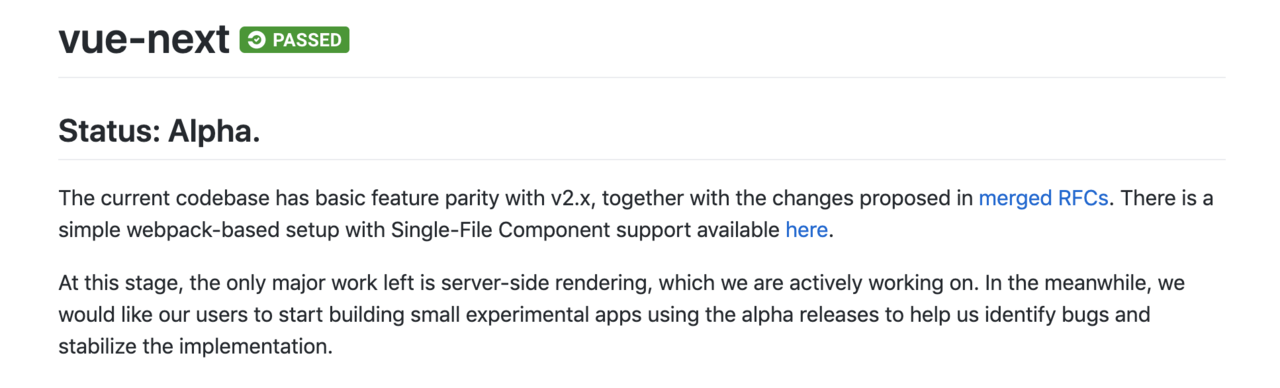Click the divider line below vue-next heading
This screenshot has width=1280, height=388.
point(641,77)
